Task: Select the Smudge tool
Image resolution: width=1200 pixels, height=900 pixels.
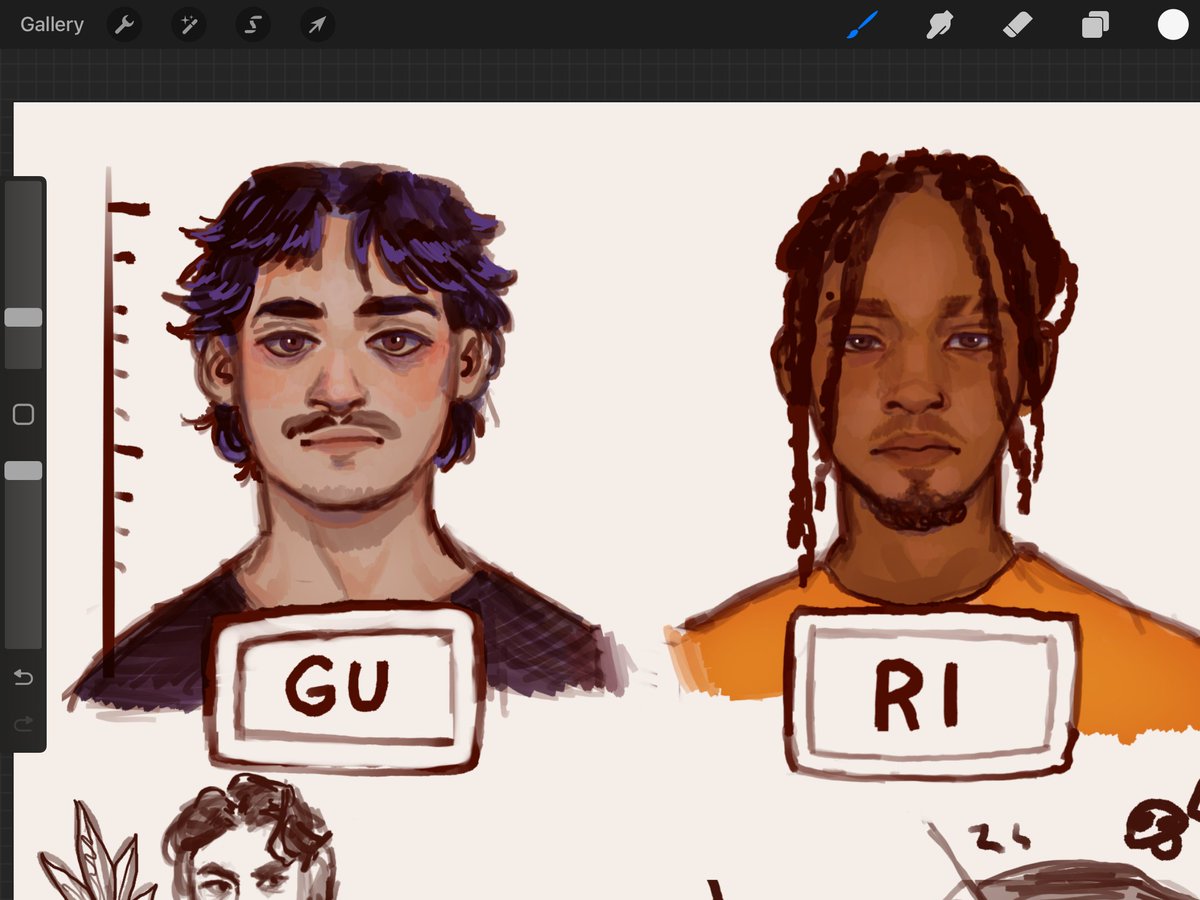Action: coord(939,25)
